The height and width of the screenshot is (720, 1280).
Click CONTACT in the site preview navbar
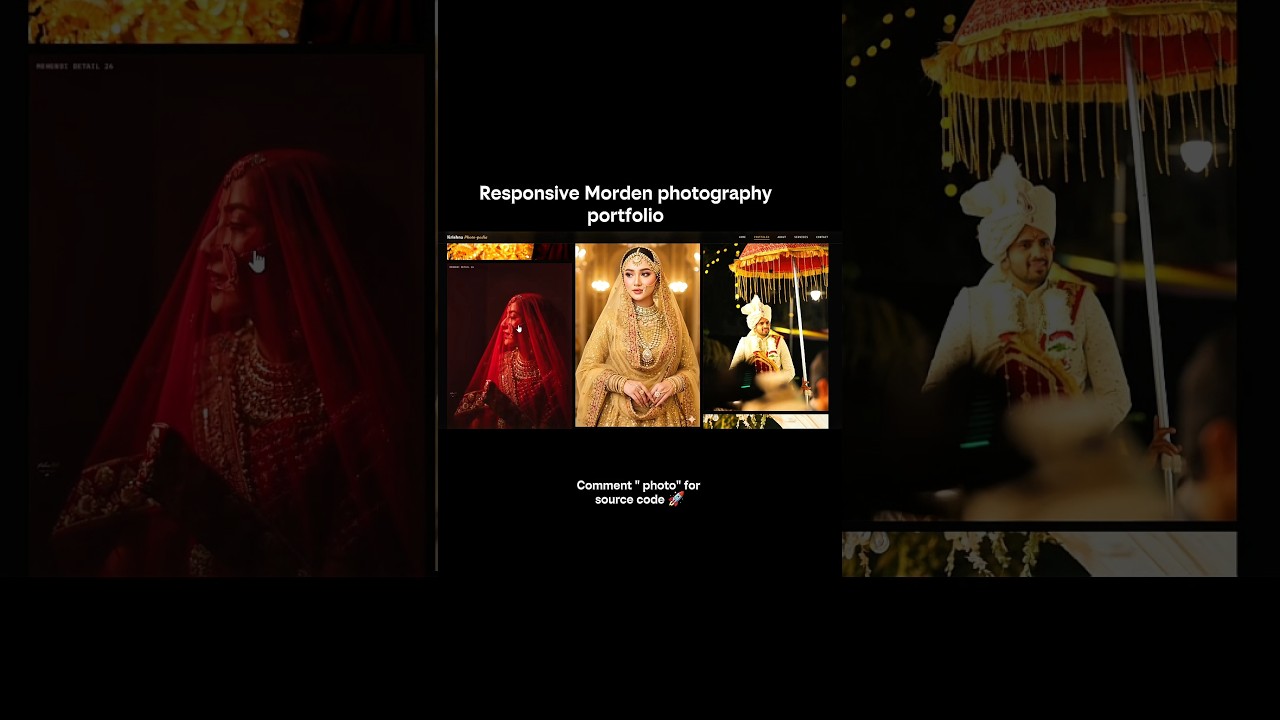(x=822, y=237)
